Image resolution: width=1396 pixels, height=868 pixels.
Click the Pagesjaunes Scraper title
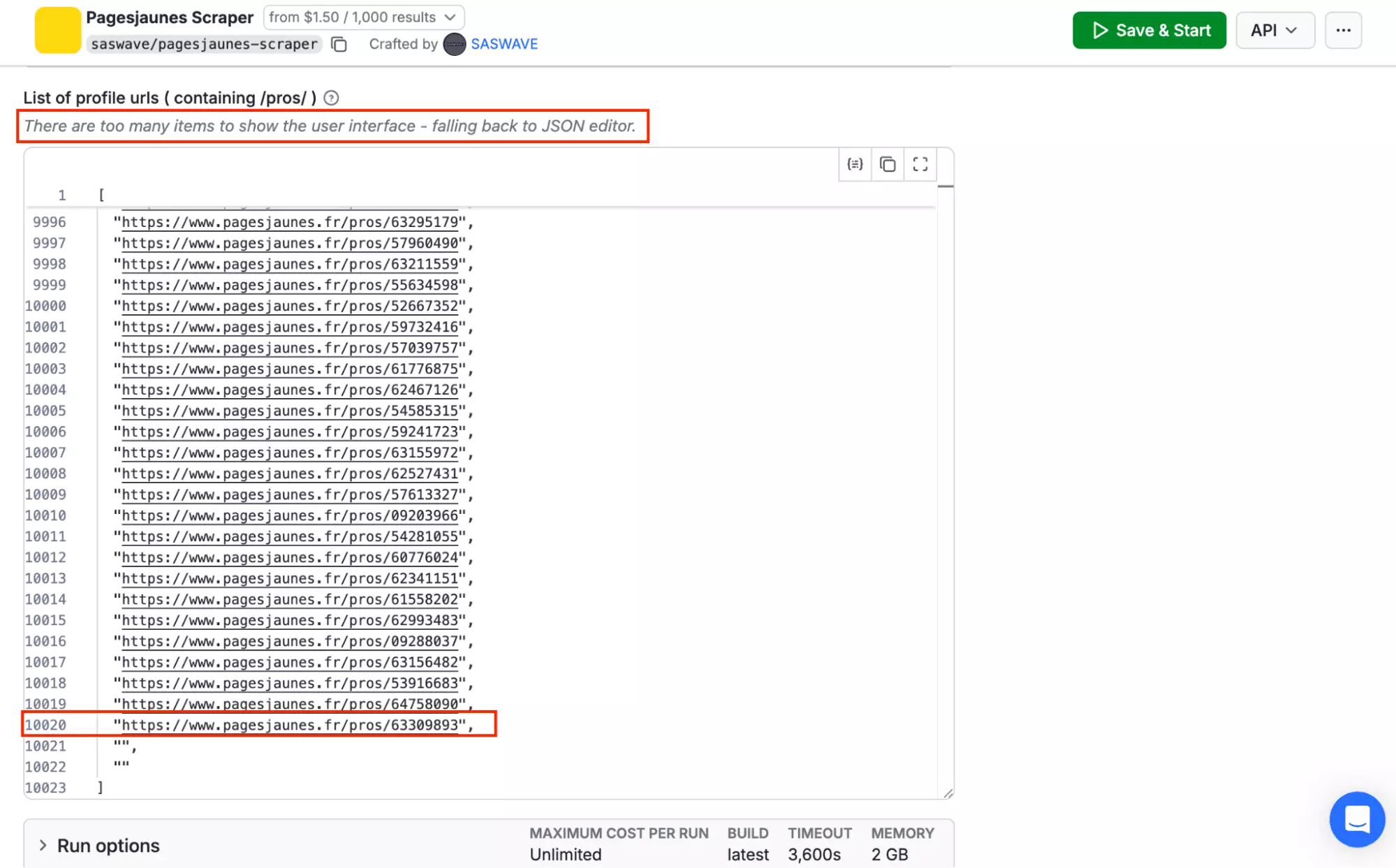(x=170, y=17)
